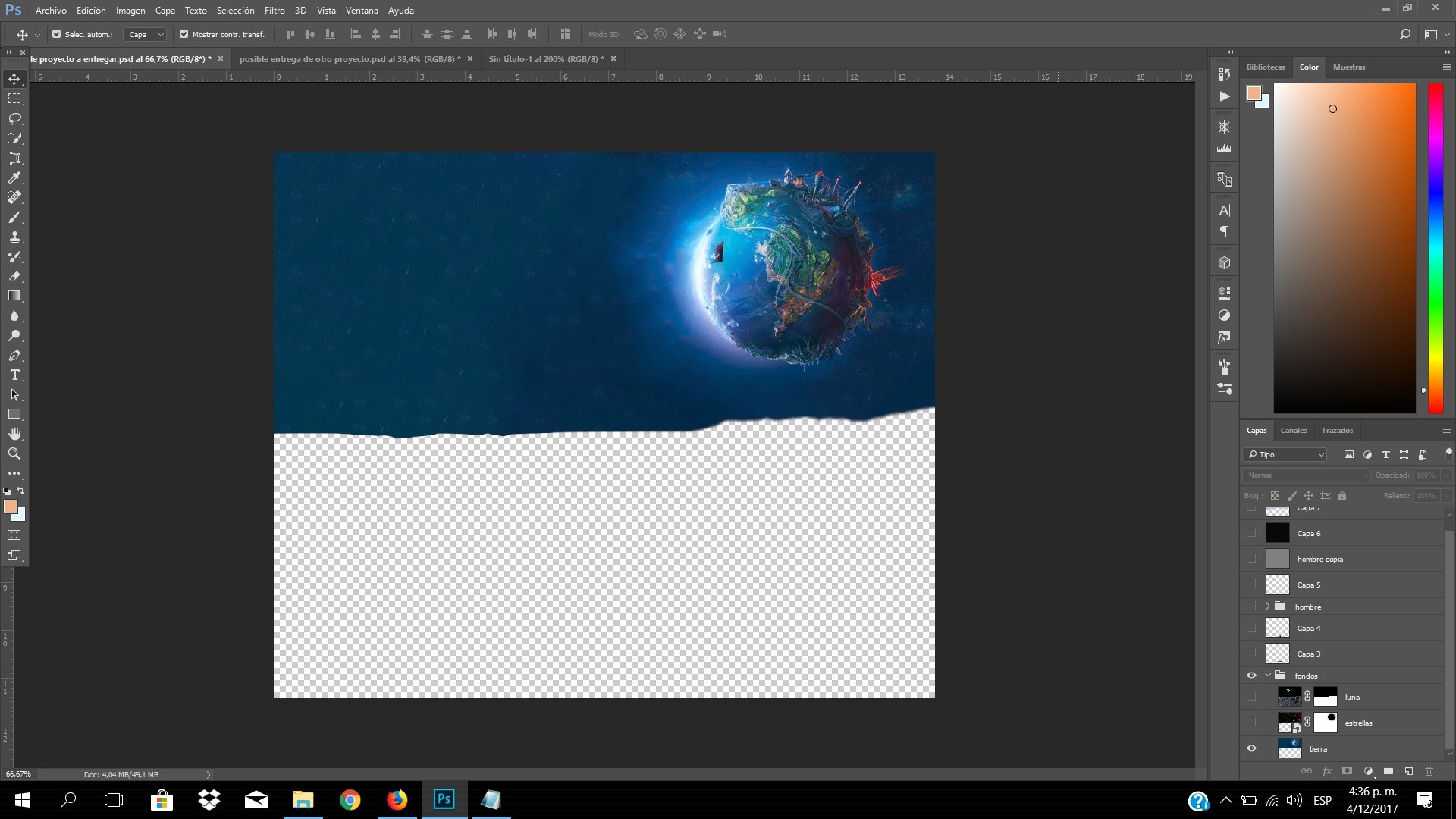Screen dimensions: 1456x819
Task: Select the Healing Brush tool
Action: point(14,197)
